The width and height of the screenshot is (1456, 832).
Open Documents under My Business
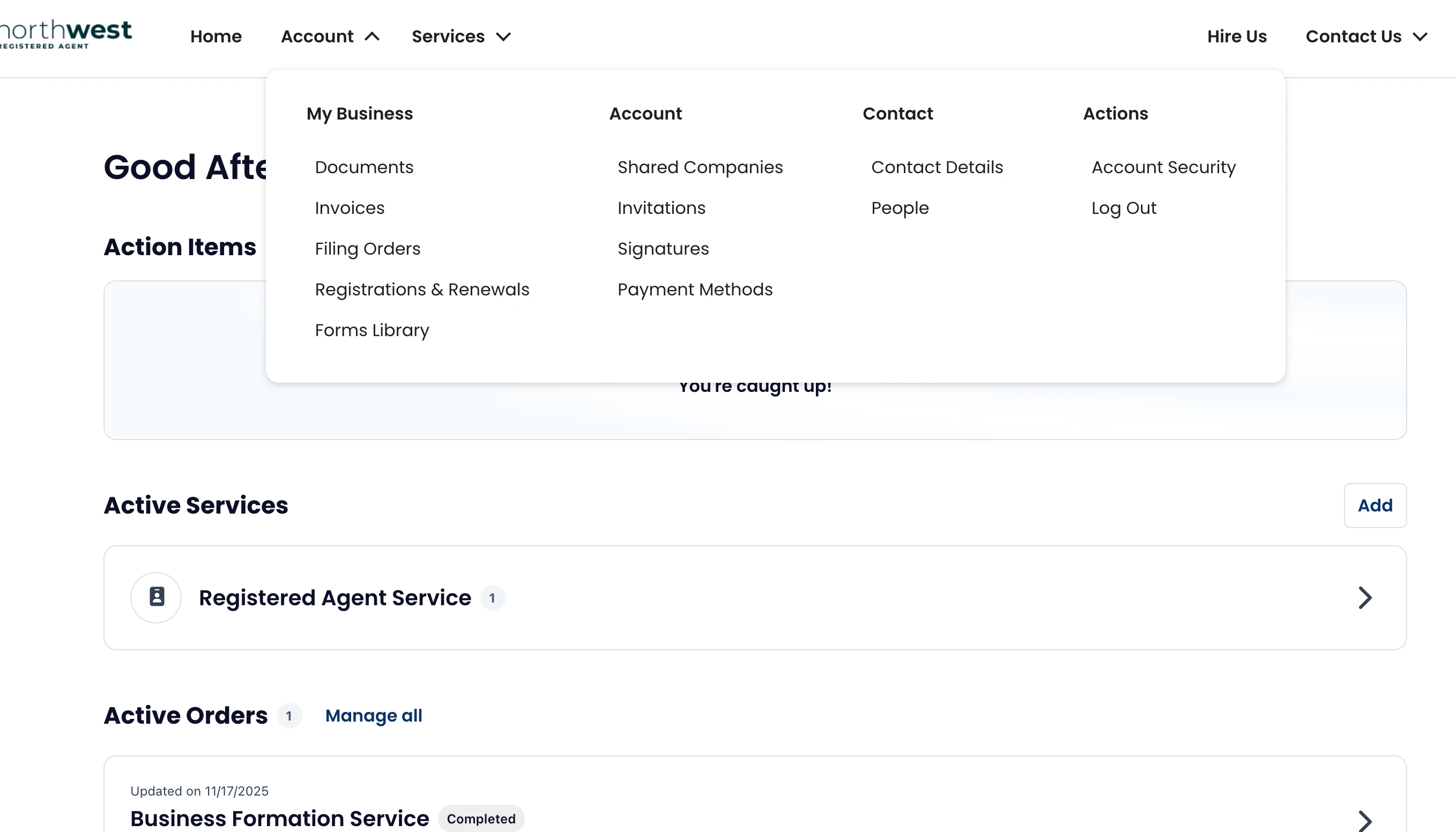coord(364,167)
